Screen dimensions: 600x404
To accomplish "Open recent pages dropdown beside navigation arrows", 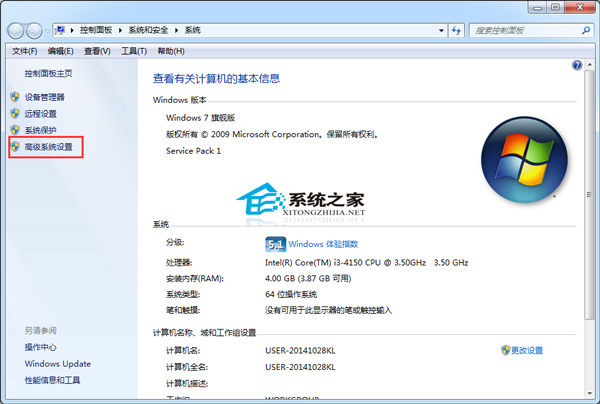I will (47, 31).
